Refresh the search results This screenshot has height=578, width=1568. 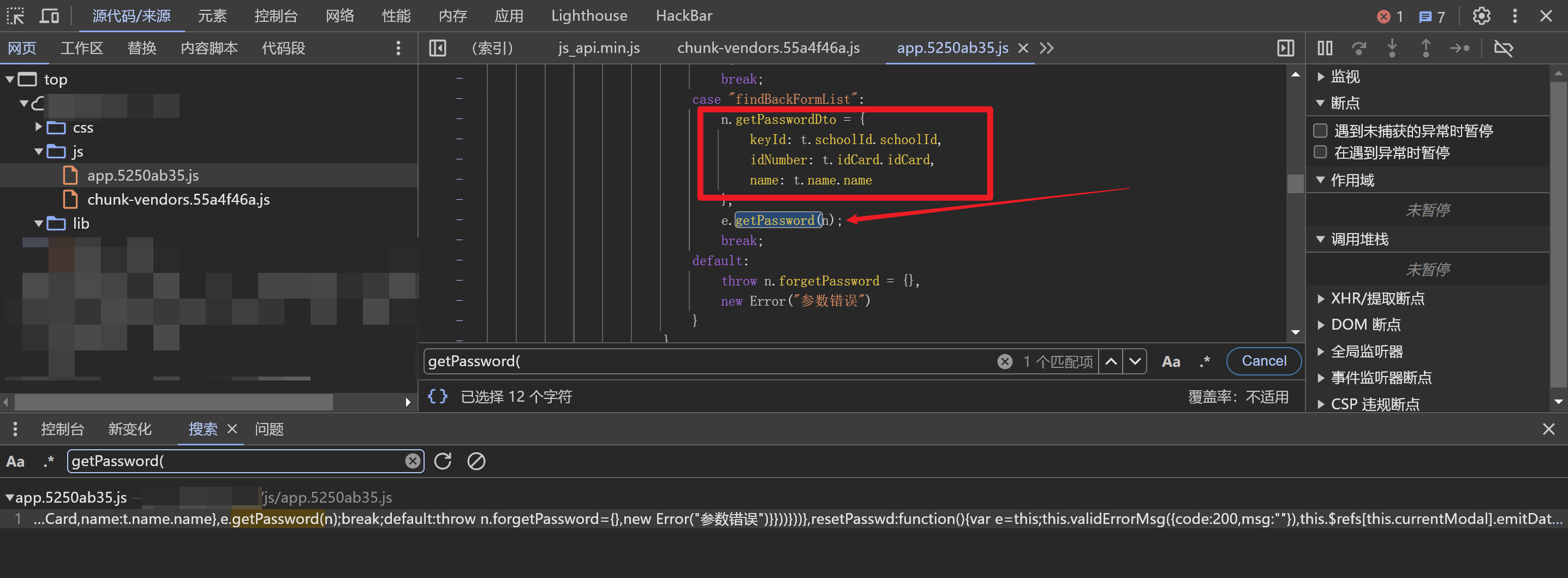443,461
